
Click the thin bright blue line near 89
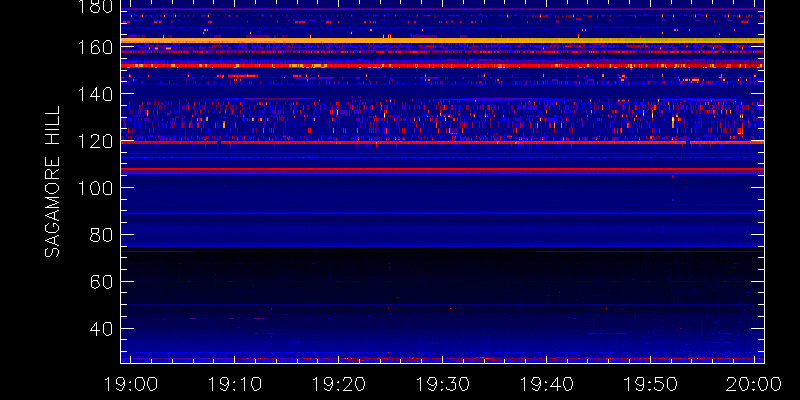[442, 213]
